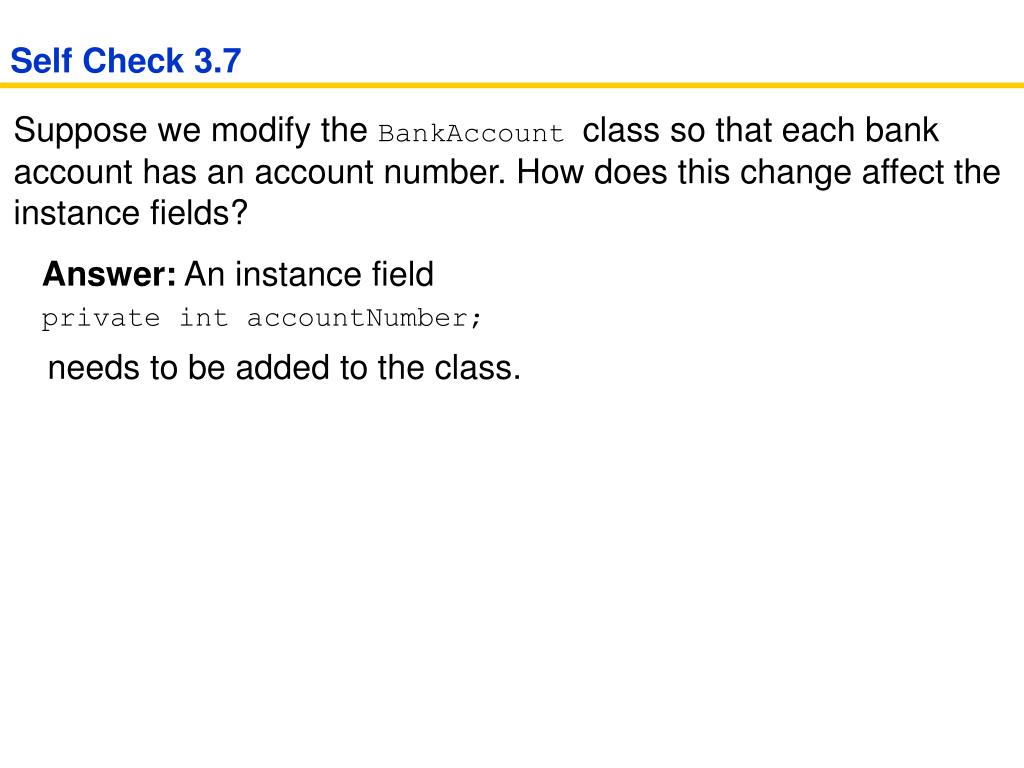Click the sentence "needs to be added to the class."
This screenshot has width=1024, height=768.
click(284, 368)
